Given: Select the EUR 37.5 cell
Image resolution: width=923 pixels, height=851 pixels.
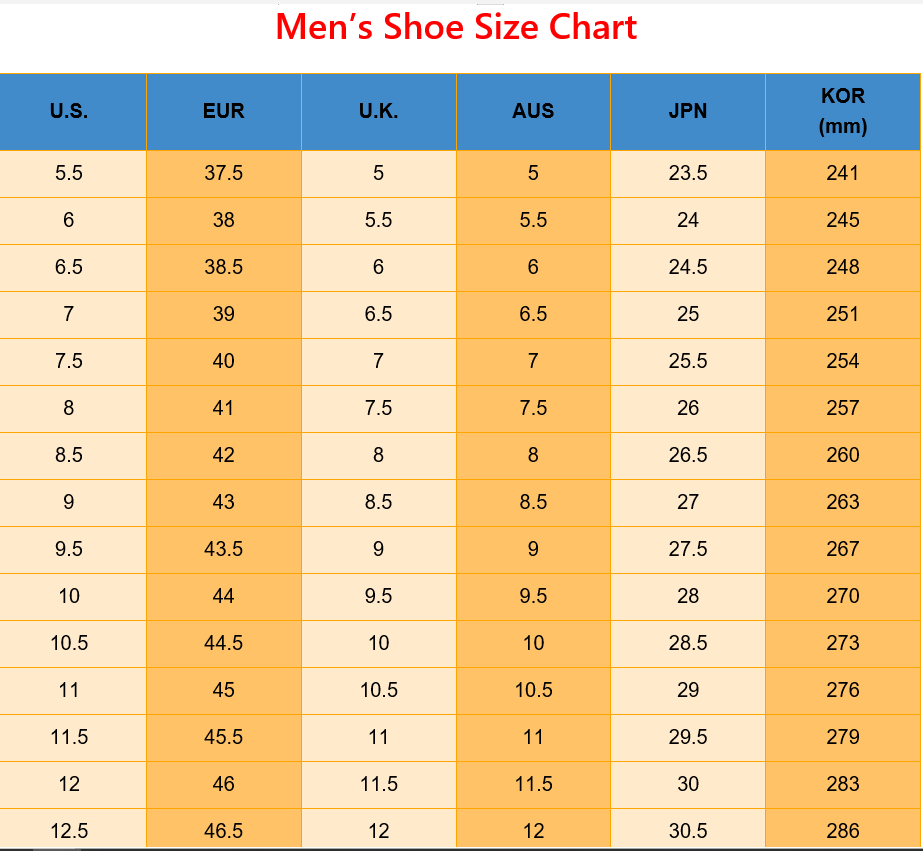Looking at the screenshot, I should tap(223, 173).
